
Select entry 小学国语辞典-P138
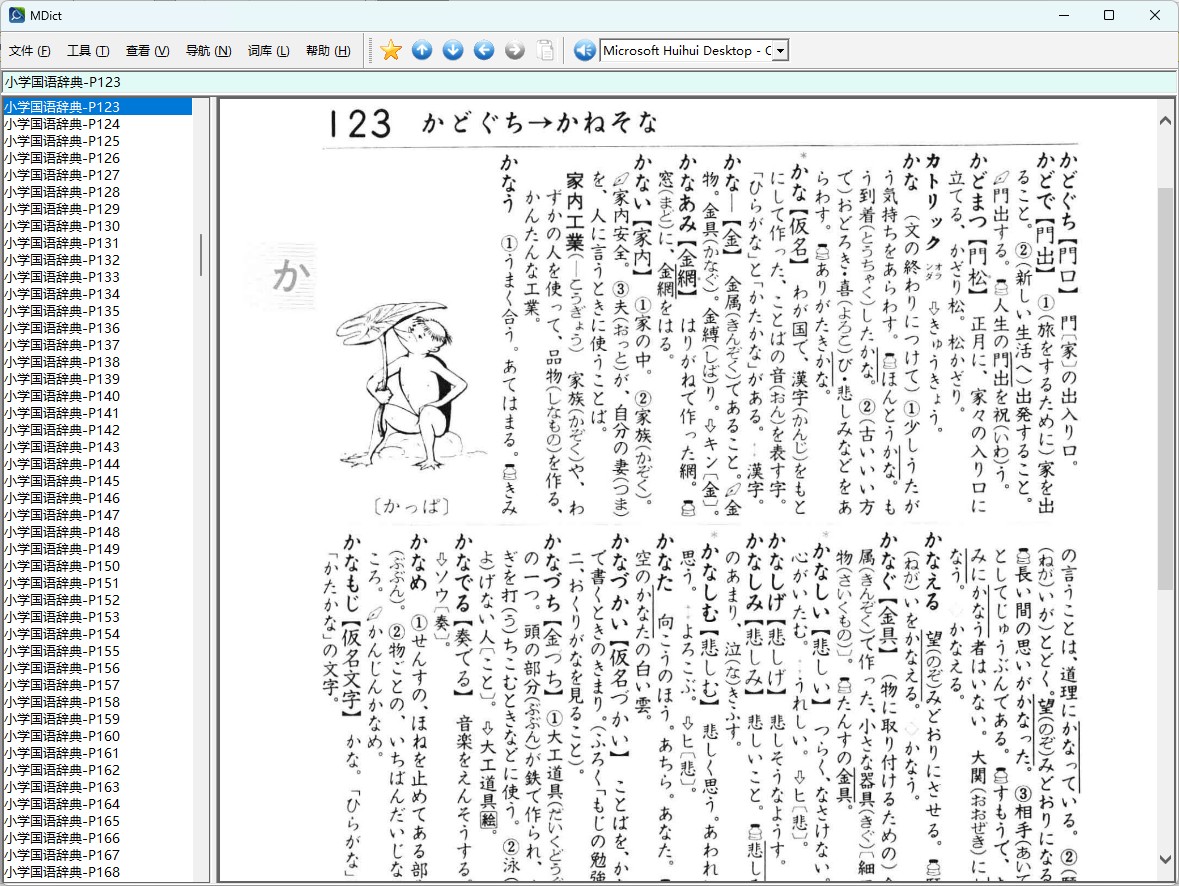[x=97, y=362]
